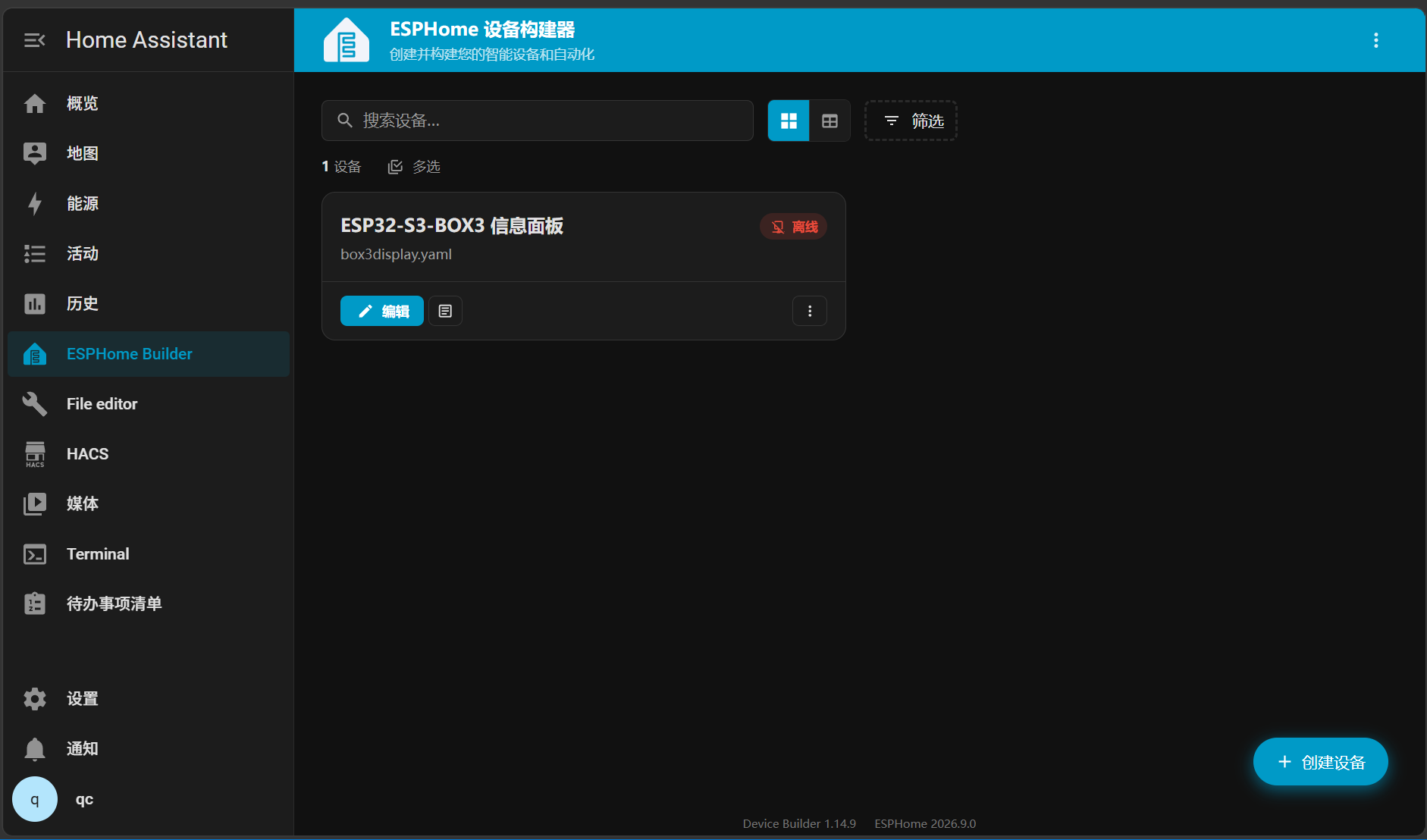This screenshot has width=1427, height=840.
Task: Open the 筛选 filter options
Action: tap(911, 121)
